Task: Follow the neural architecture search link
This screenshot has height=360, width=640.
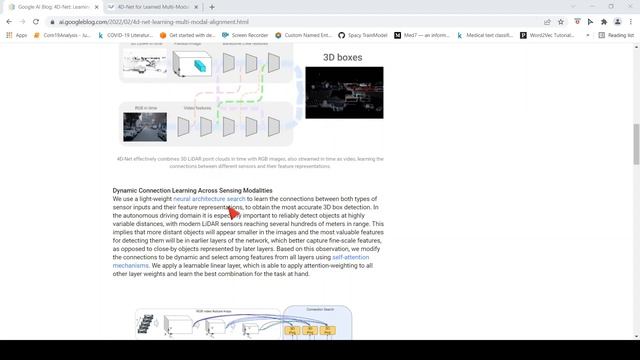Action: pyautogui.click(x=209, y=199)
